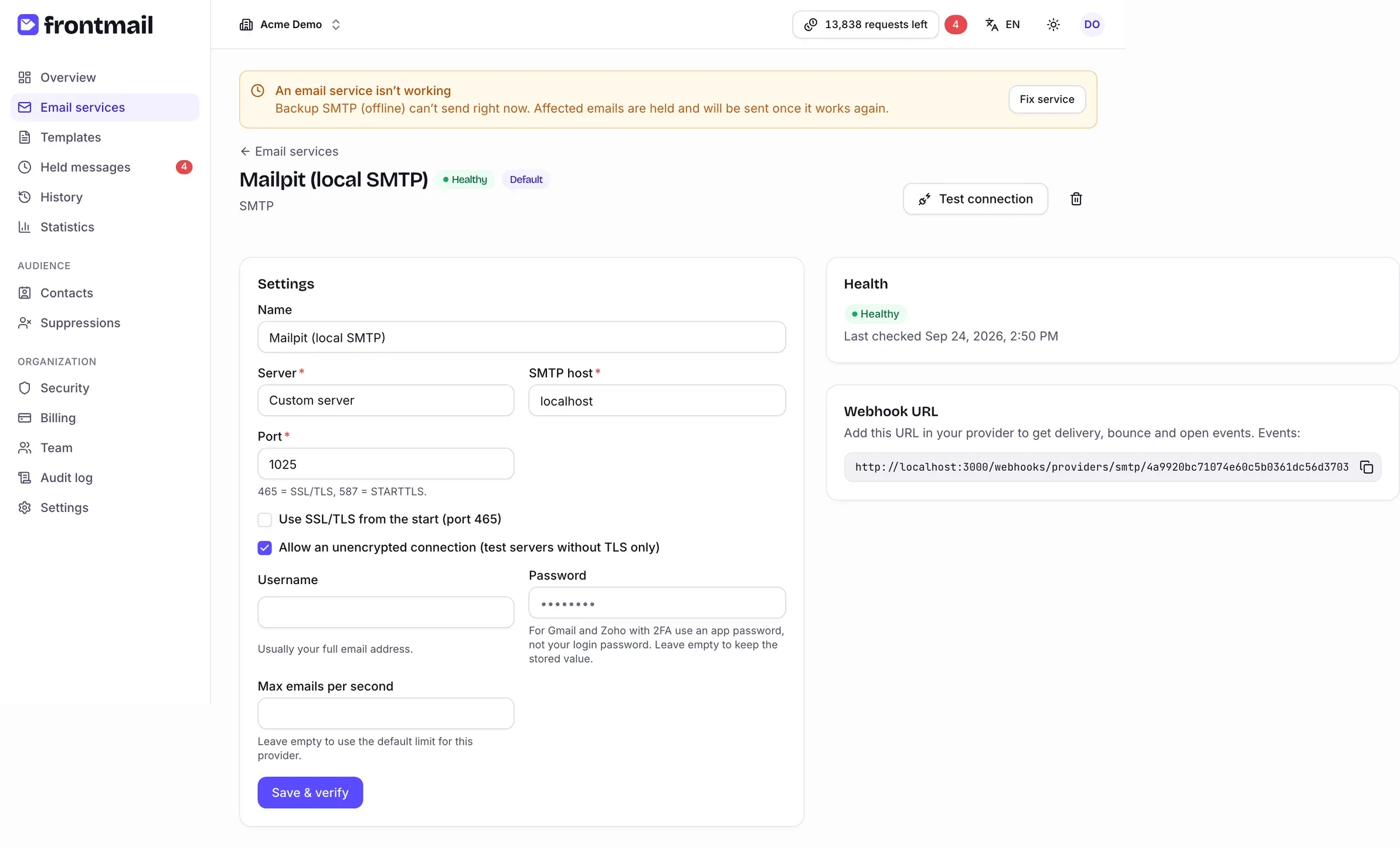Click the organization building icon
Image resolution: width=1400 pixels, height=848 pixels.
[246, 25]
